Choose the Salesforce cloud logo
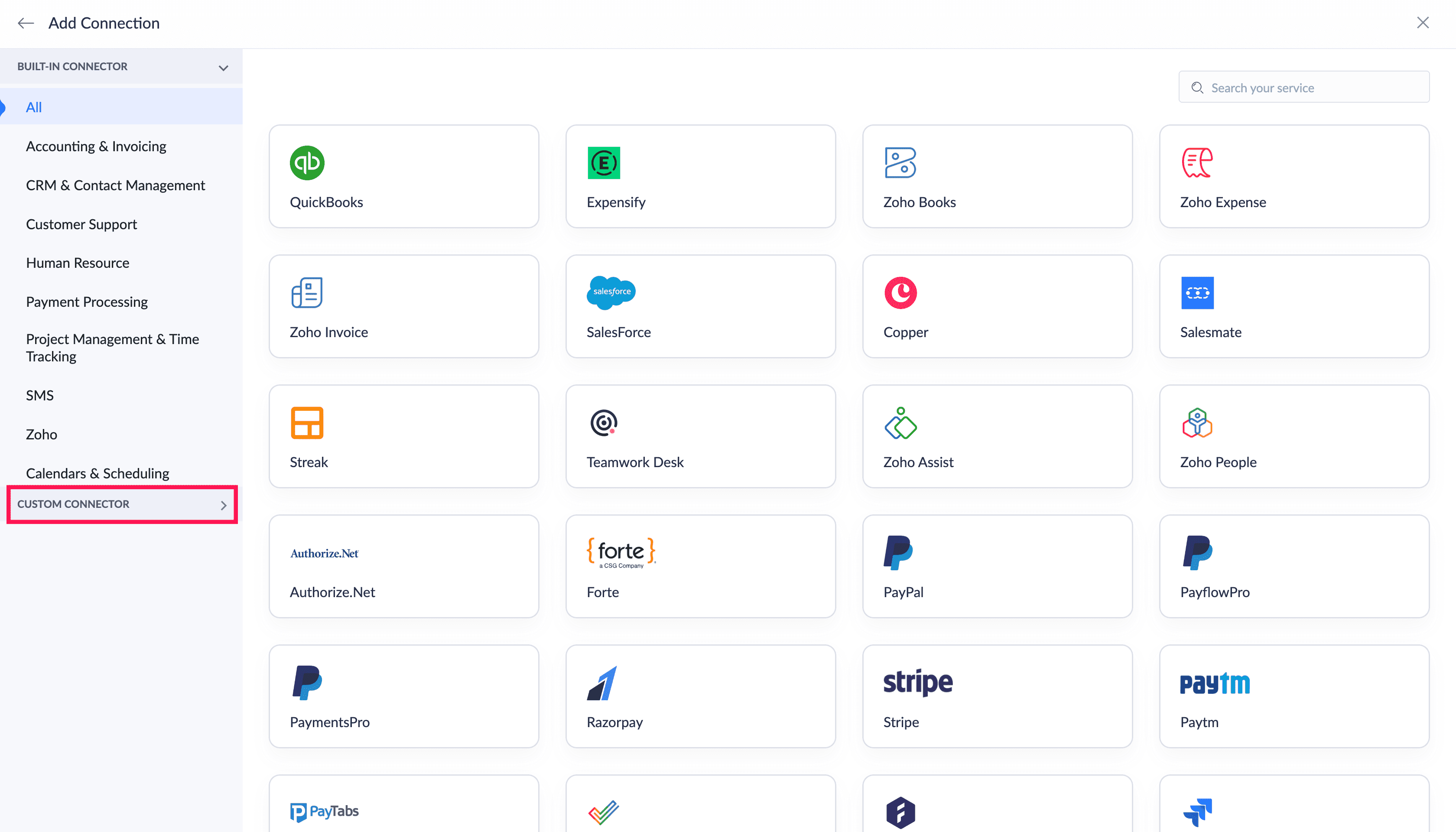The height and width of the screenshot is (832, 1456). (x=611, y=292)
